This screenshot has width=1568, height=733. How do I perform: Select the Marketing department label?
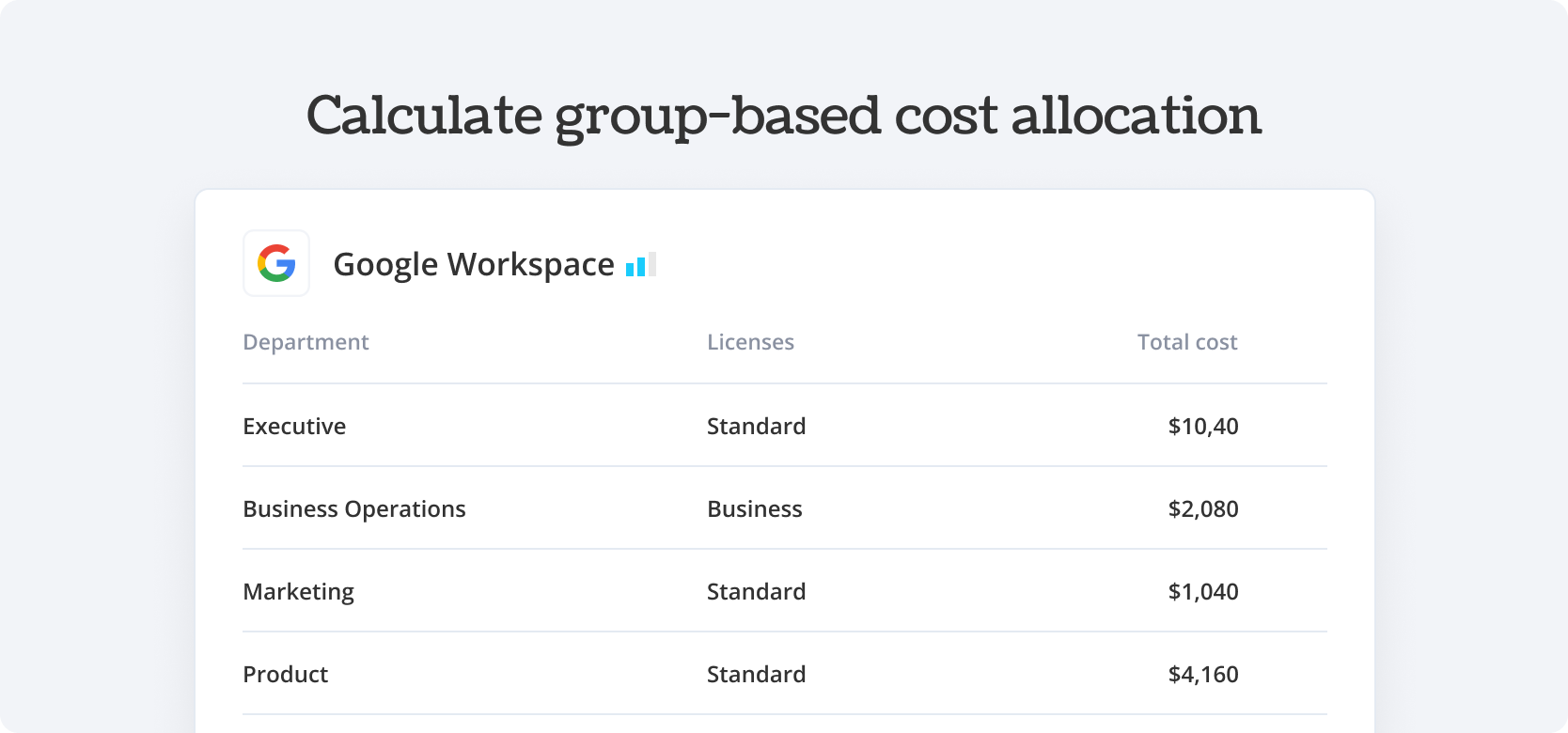299,592
